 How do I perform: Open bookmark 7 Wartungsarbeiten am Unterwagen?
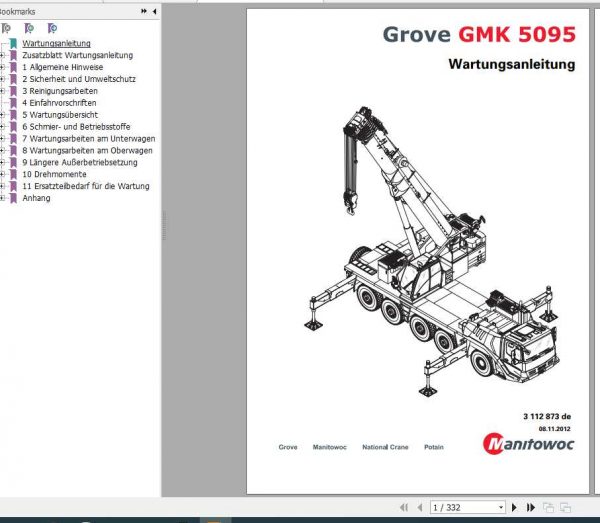click(x=89, y=138)
